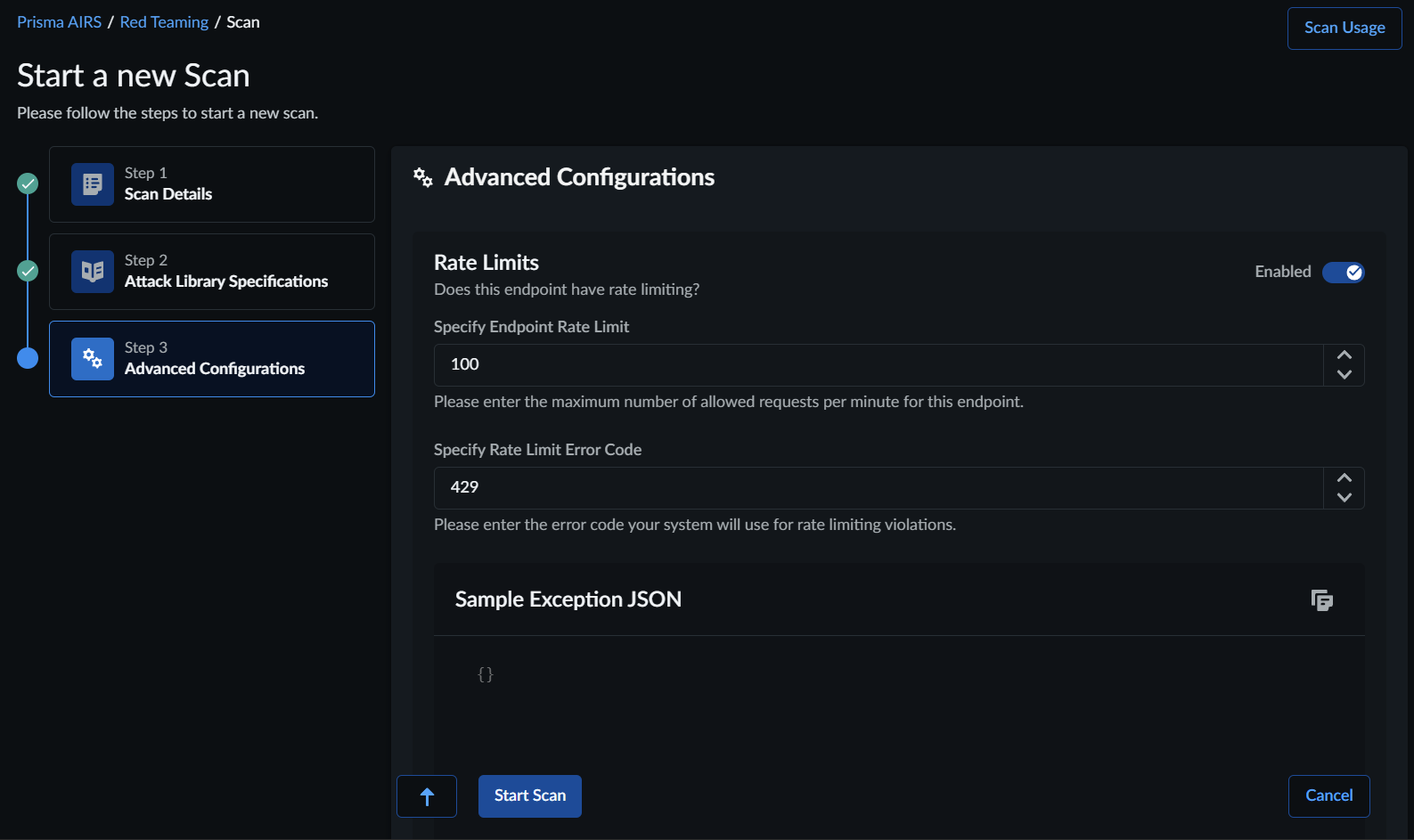The height and width of the screenshot is (840, 1414).
Task: Open Step 2 Attack Library Specifications
Action: (212, 272)
